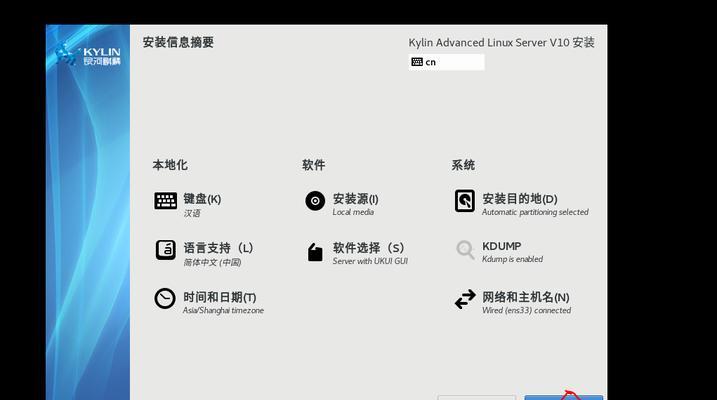
Task: Open the KDUMP label
Action: [x=501, y=246]
